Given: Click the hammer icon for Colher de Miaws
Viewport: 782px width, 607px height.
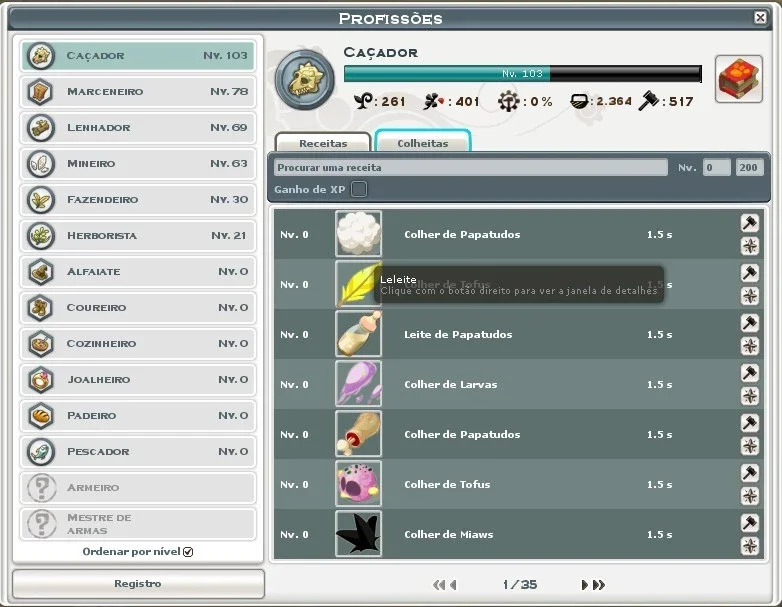Looking at the screenshot, I should (750, 523).
